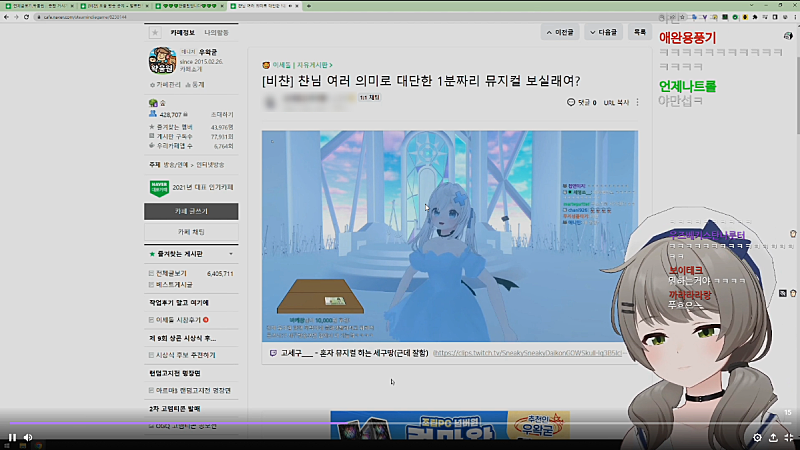This screenshot has height=450, width=800.
Task: Go to previous post with 이전글
Action: [x=561, y=33]
